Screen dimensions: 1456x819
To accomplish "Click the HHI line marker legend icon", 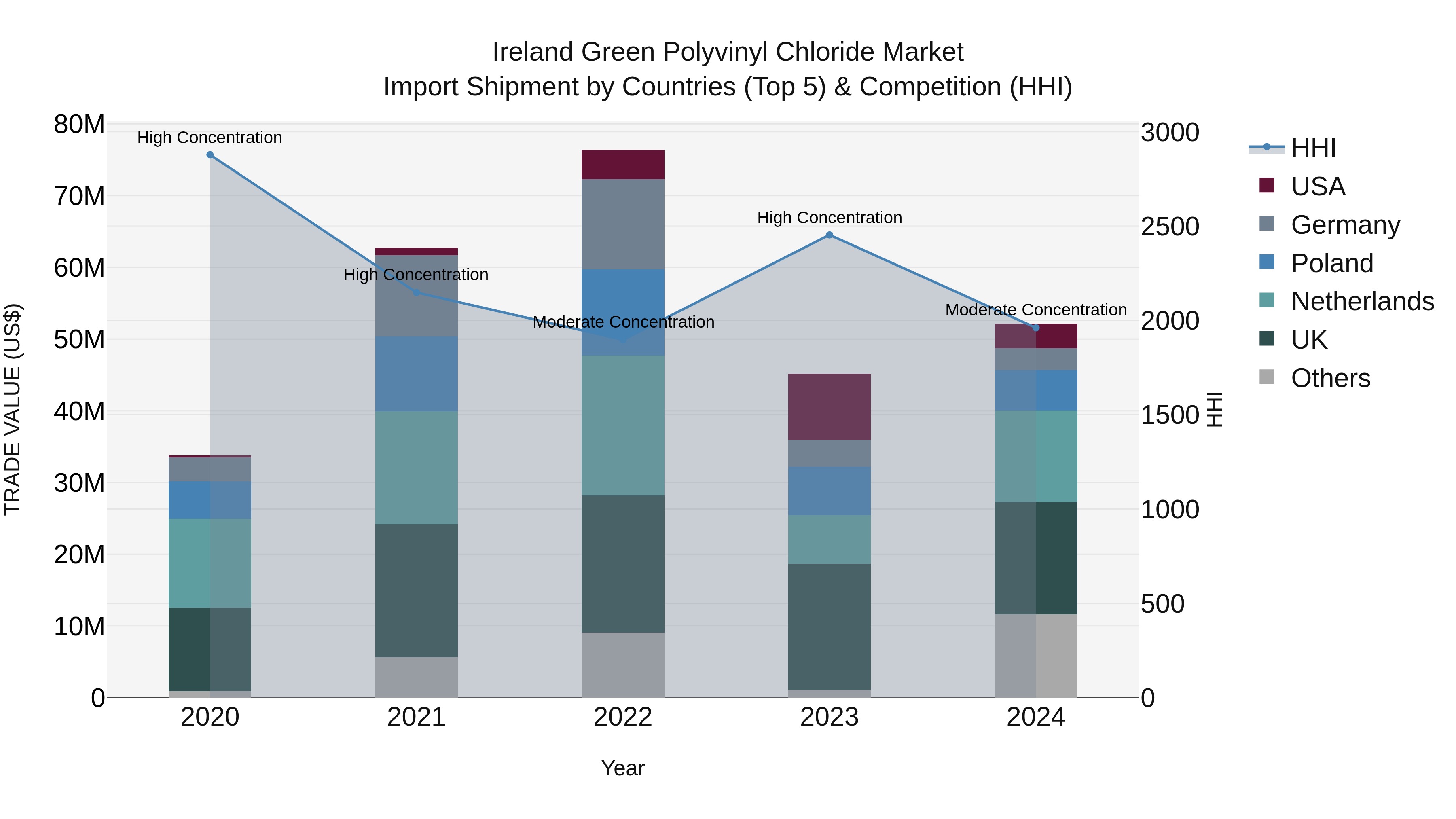I will [1267, 148].
